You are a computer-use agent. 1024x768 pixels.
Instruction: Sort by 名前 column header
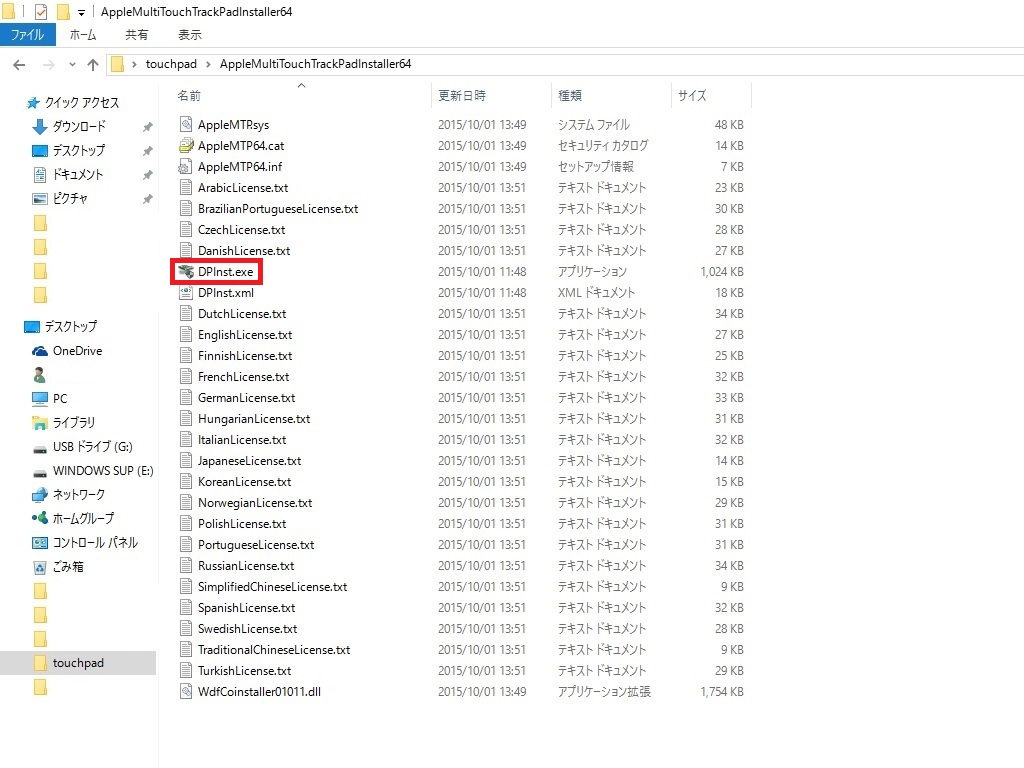click(x=189, y=95)
